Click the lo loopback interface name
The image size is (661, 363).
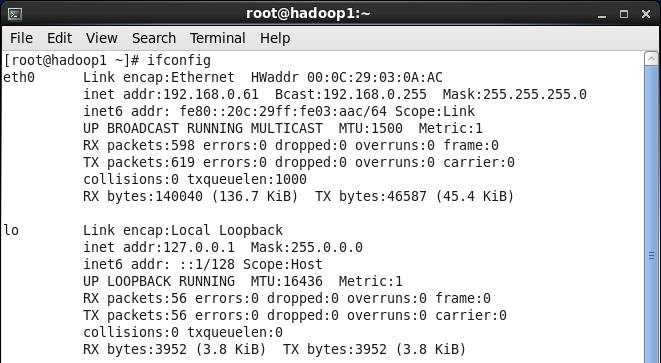[11, 230]
